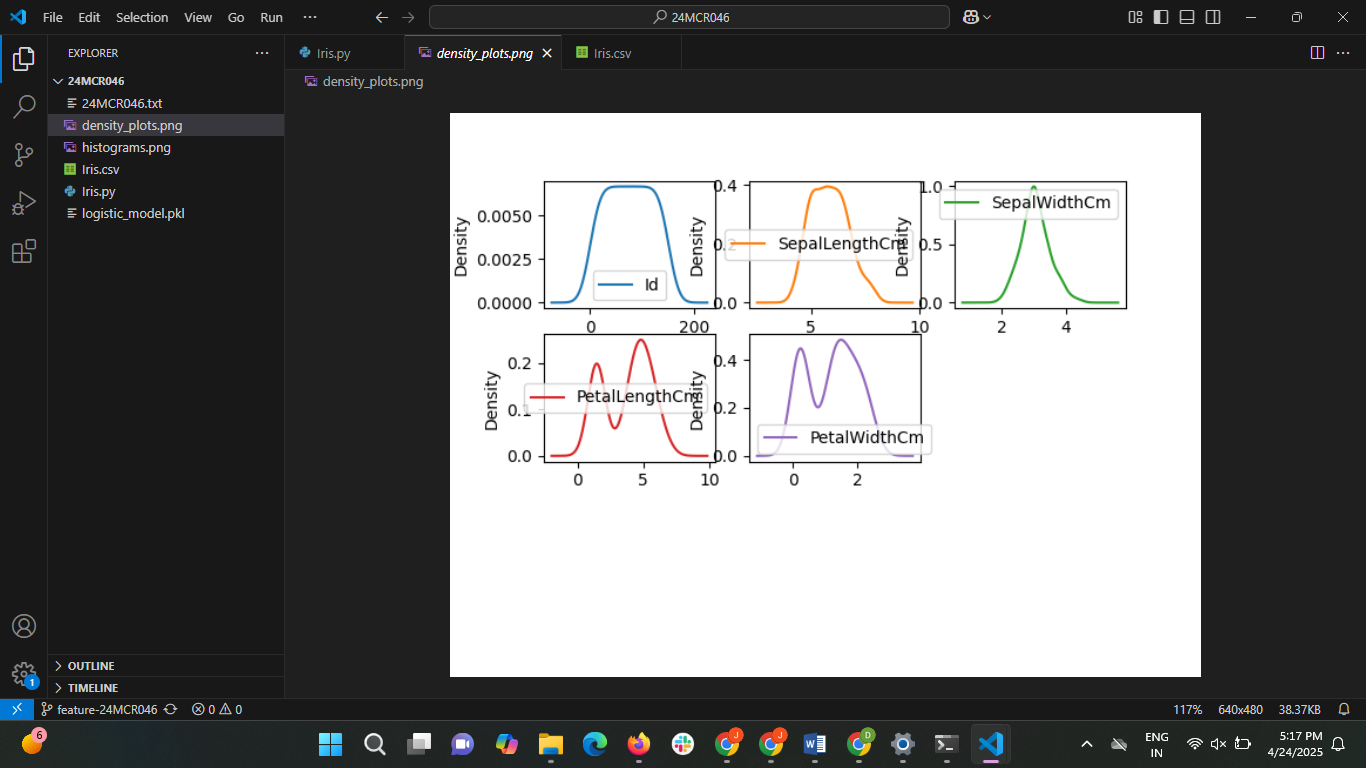Viewport: 1366px width, 768px height.
Task: Expand the Outline section
Action: coord(166,666)
